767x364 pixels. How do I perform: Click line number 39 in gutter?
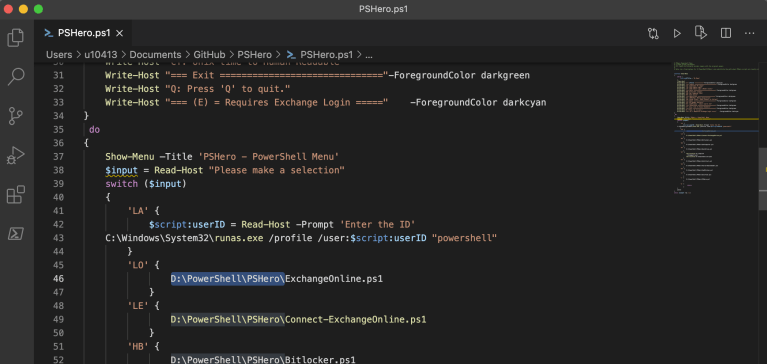click(x=58, y=184)
